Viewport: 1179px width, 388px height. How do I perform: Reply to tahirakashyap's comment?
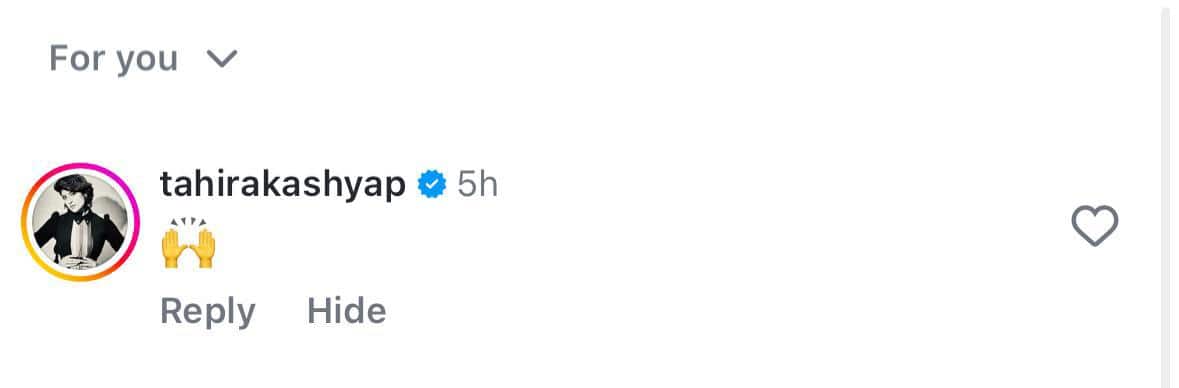(208, 311)
